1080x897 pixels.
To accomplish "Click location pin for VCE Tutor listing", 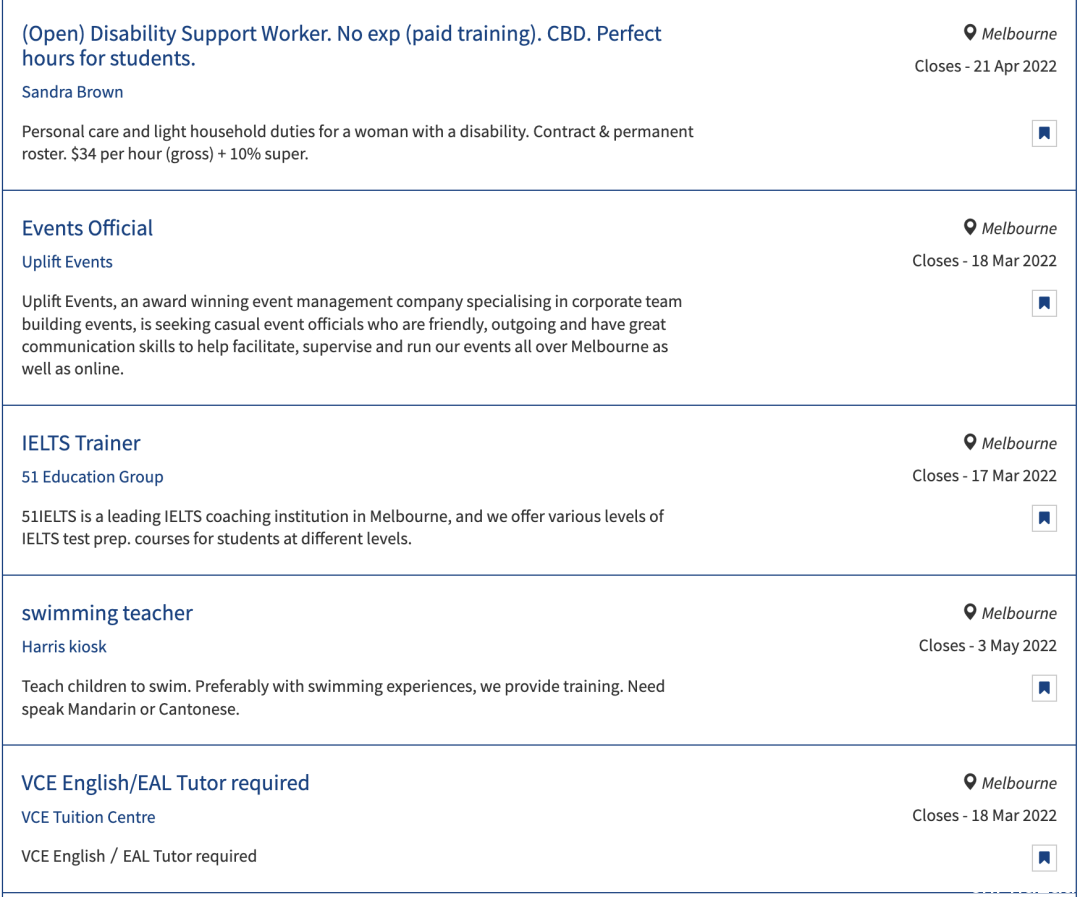I will (x=970, y=782).
